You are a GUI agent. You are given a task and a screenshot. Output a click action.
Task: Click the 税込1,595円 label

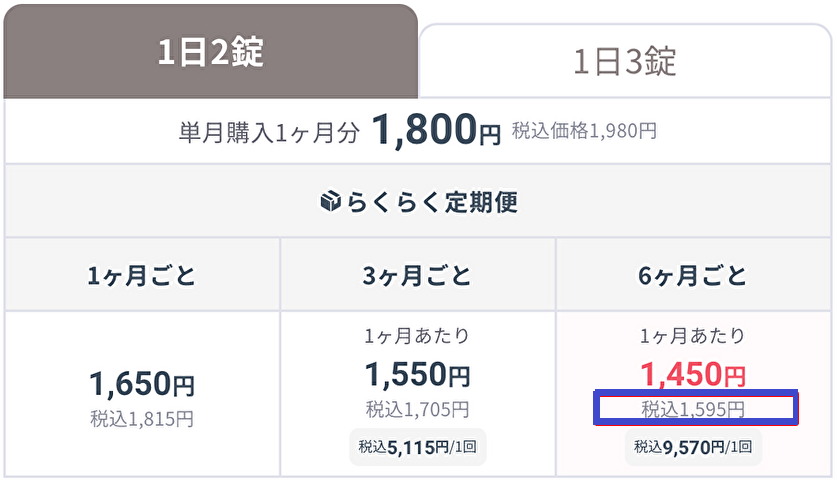[693, 409]
